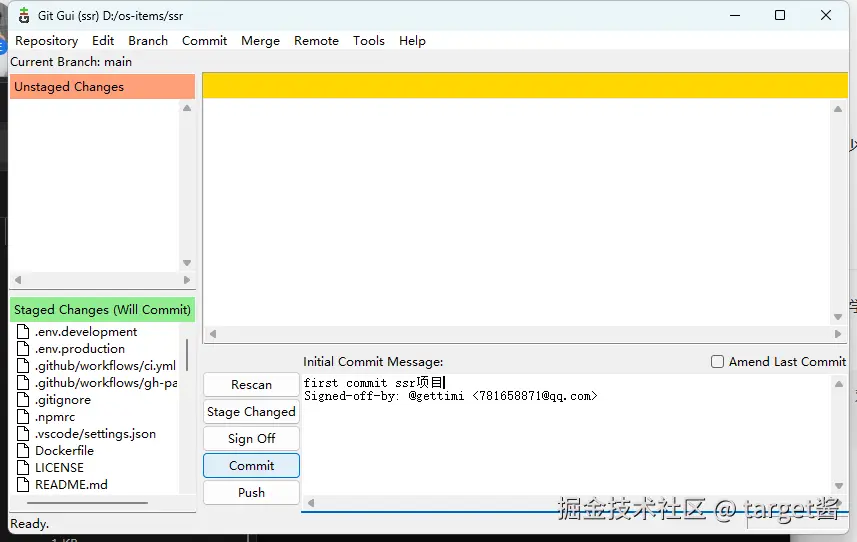Image resolution: width=857 pixels, height=542 pixels.
Task: Click down arrow of Unstaged Changes scrollbar
Action: [187, 263]
